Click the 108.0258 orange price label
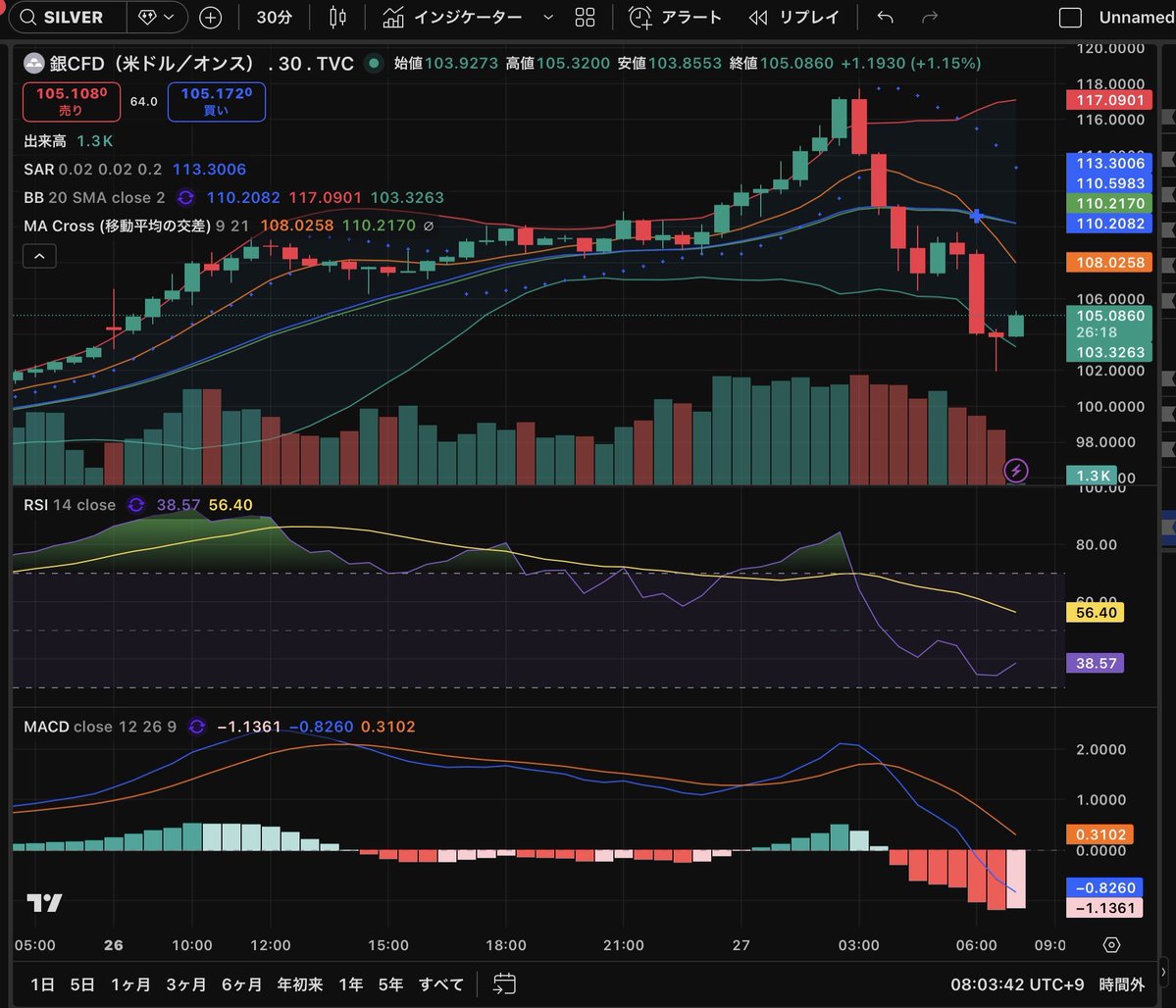 click(1110, 263)
